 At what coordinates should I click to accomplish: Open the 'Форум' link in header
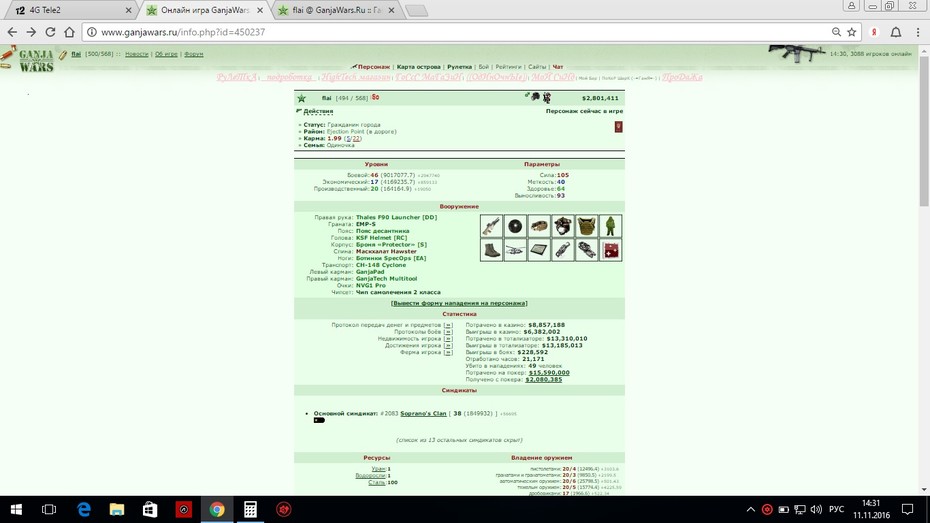coord(193,54)
